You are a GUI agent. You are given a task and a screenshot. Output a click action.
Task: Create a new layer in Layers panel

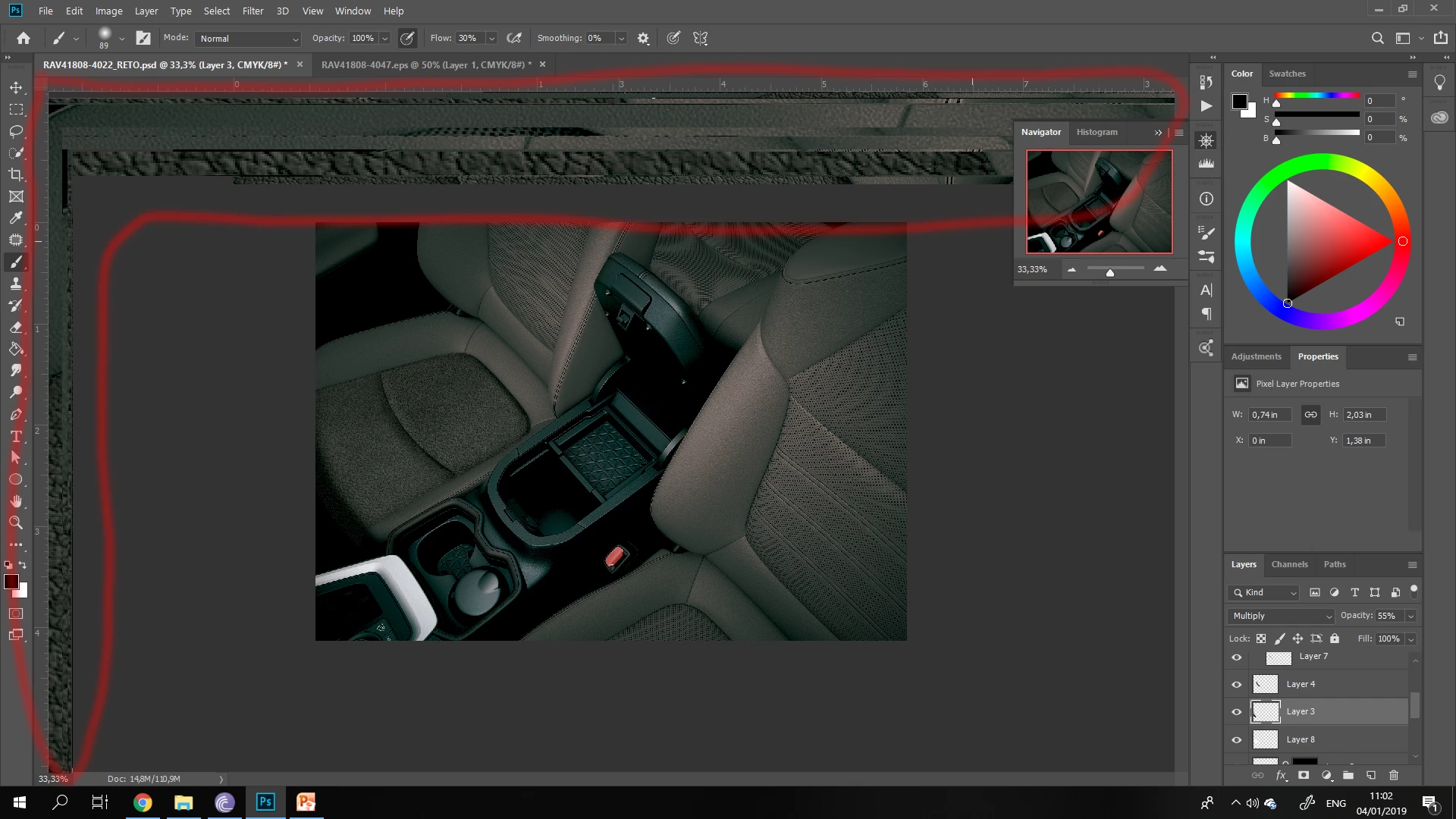click(x=1371, y=775)
